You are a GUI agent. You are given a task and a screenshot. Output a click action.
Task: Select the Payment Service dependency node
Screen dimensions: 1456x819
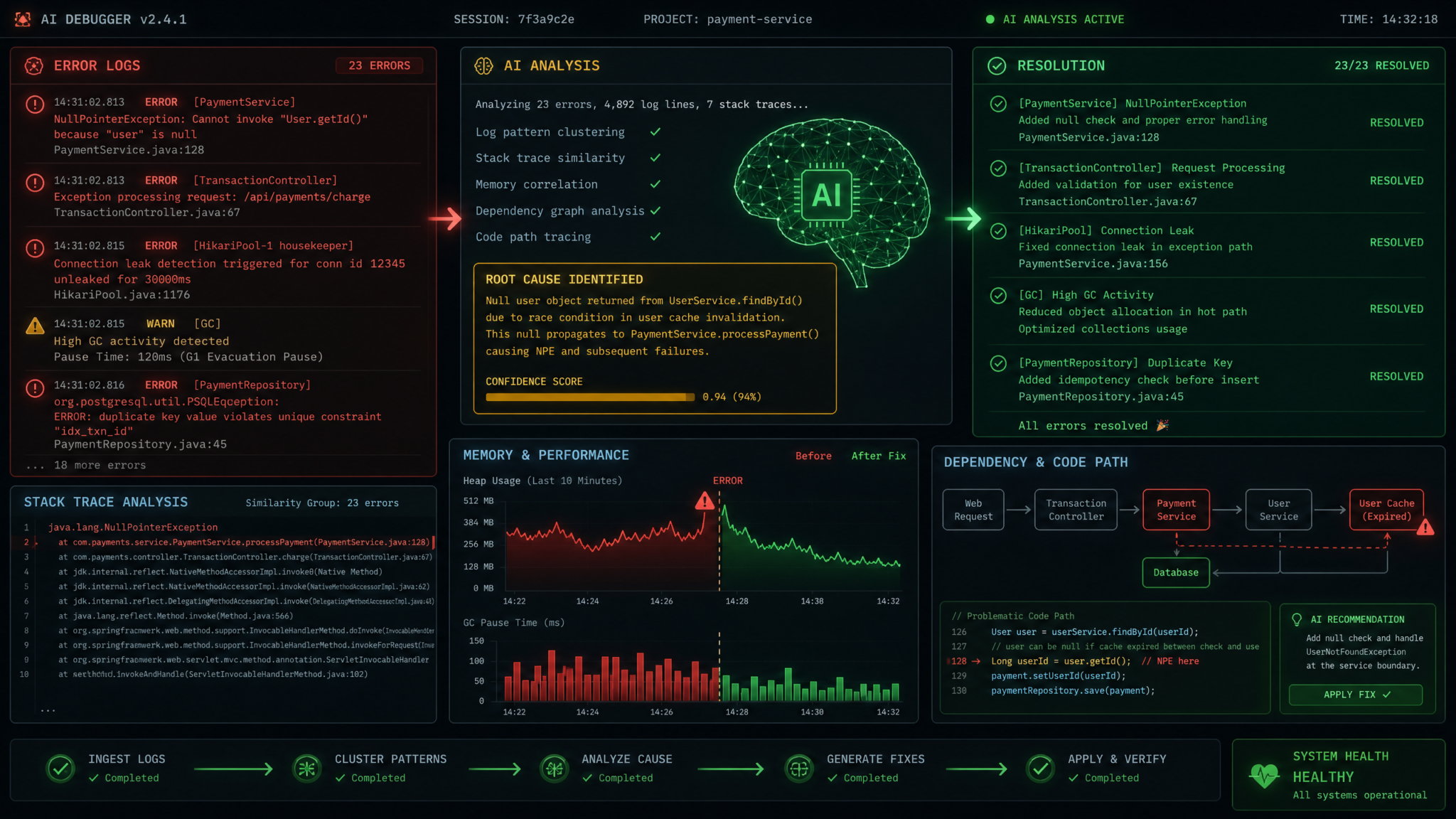(x=1176, y=510)
